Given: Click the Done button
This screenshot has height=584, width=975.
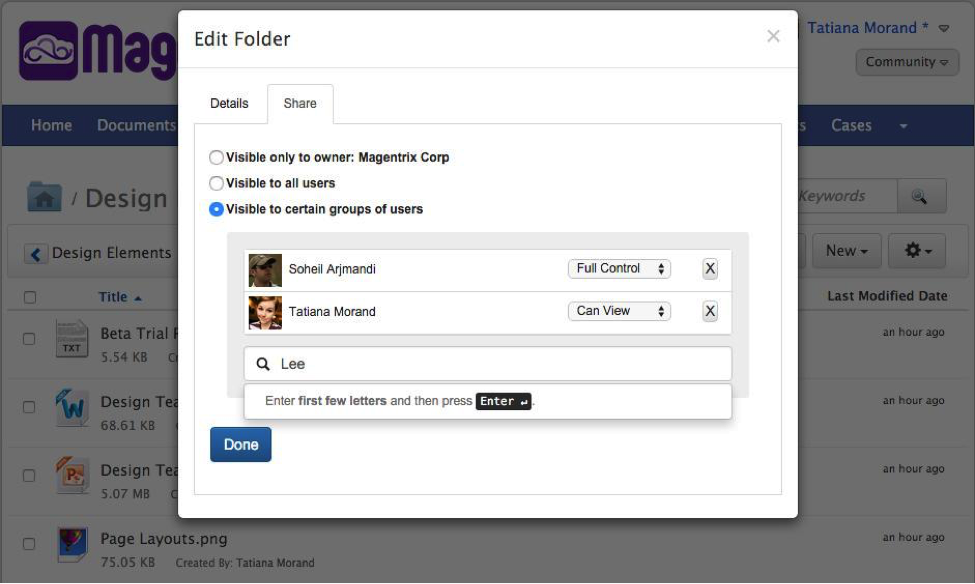Looking at the screenshot, I should pyautogui.click(x=240, y=445).
